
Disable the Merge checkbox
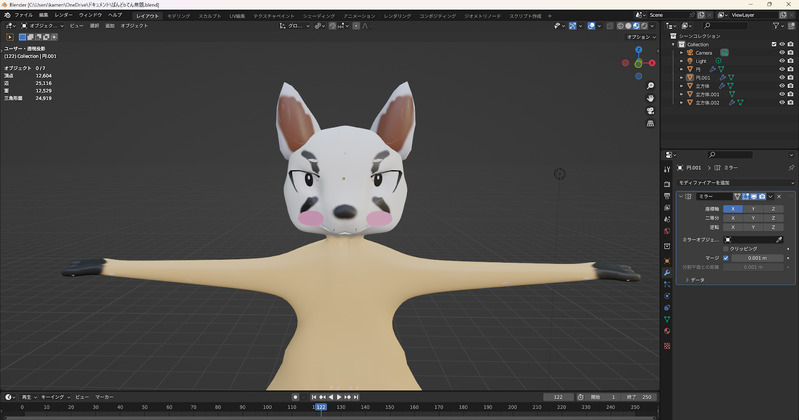[727, 258]
